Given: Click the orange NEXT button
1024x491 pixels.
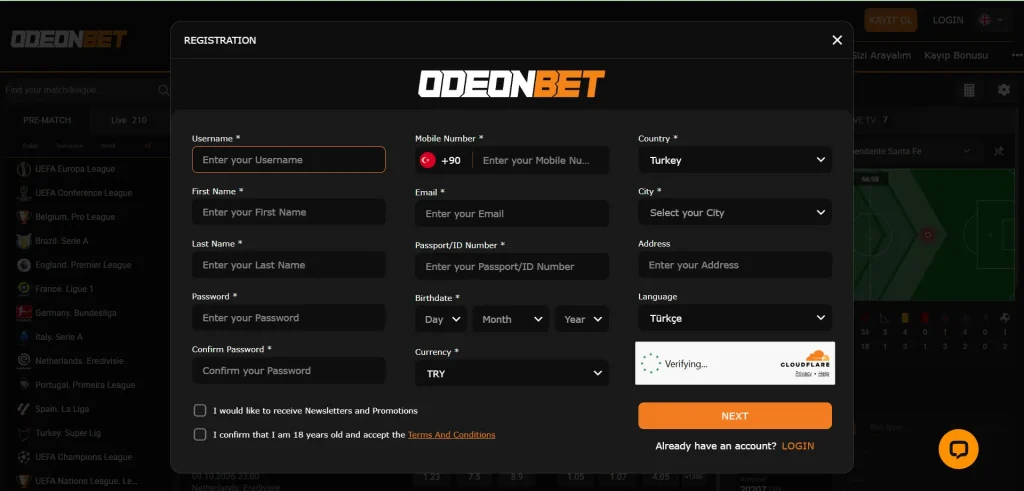Looking at the screenshot, I should 735,416.
